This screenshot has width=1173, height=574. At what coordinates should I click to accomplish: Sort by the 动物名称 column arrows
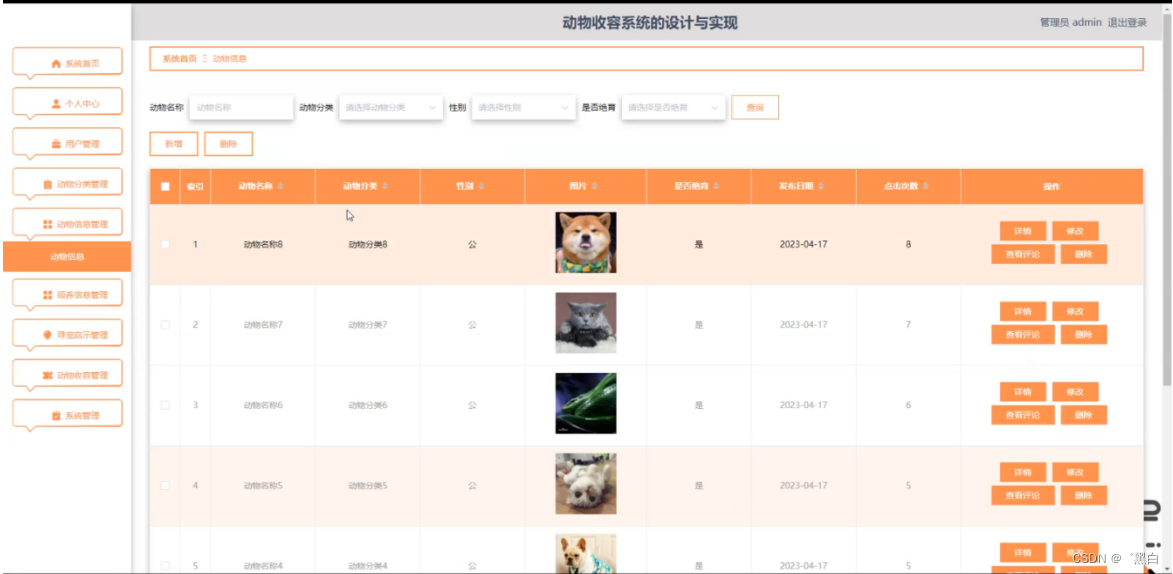[x=281, y=186]
